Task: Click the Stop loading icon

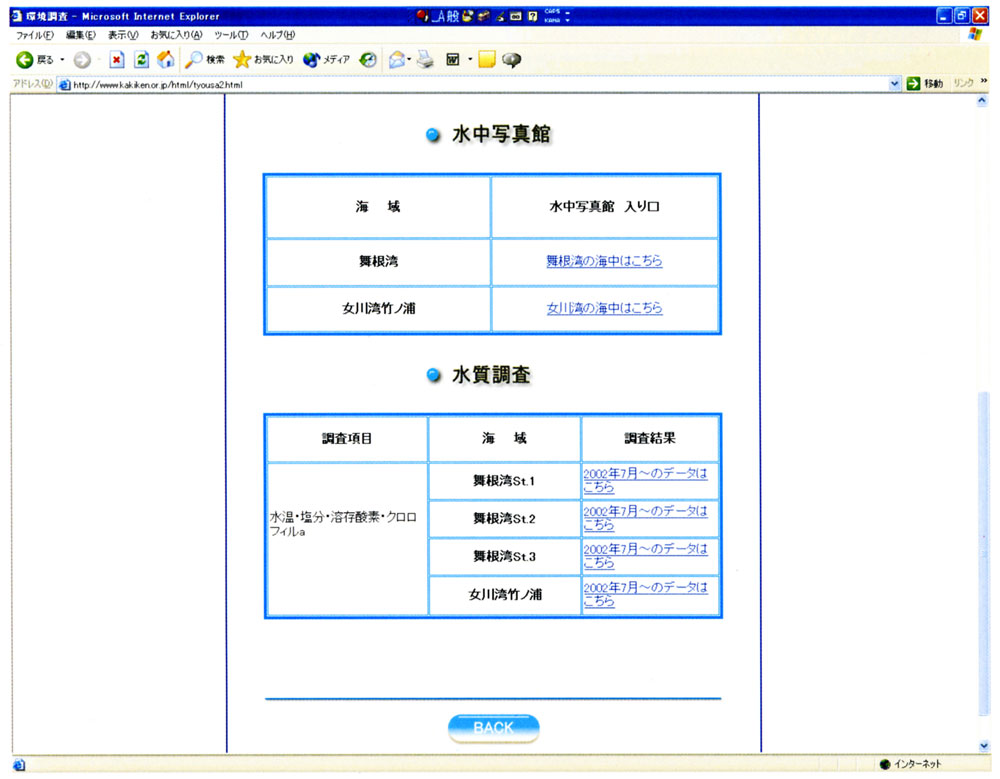Action: 116,60
